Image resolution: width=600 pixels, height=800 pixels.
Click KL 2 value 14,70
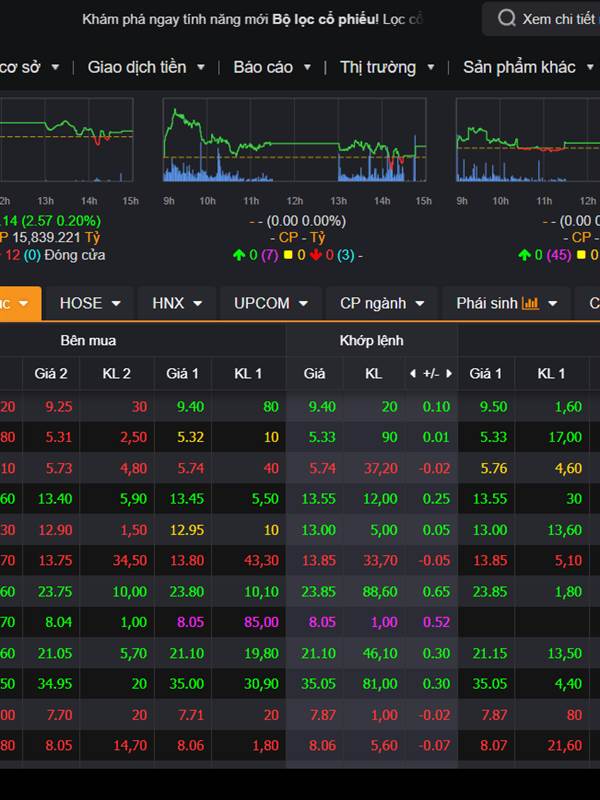click(130, 745)
